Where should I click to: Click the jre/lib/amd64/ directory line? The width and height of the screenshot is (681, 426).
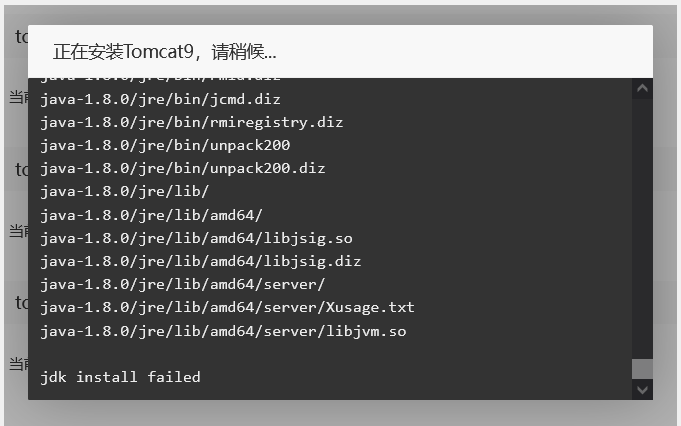click(x=152, y=215)
